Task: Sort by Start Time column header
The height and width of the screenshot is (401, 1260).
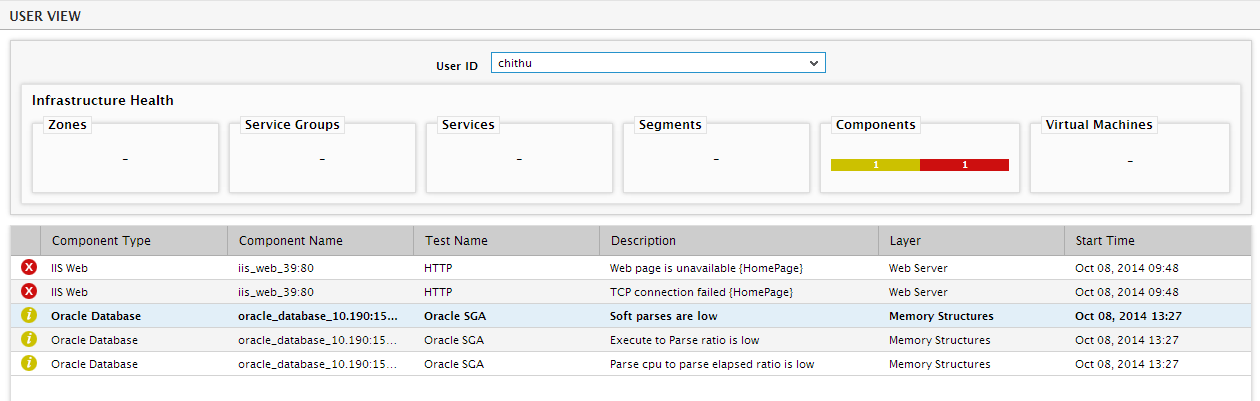Action: (1105, 241)
